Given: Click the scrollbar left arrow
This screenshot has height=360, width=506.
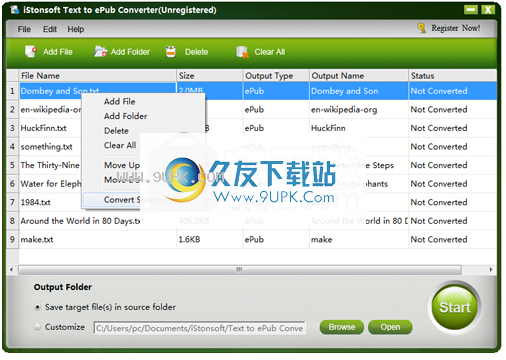Looking at the screenshot, I should point(12,269).
